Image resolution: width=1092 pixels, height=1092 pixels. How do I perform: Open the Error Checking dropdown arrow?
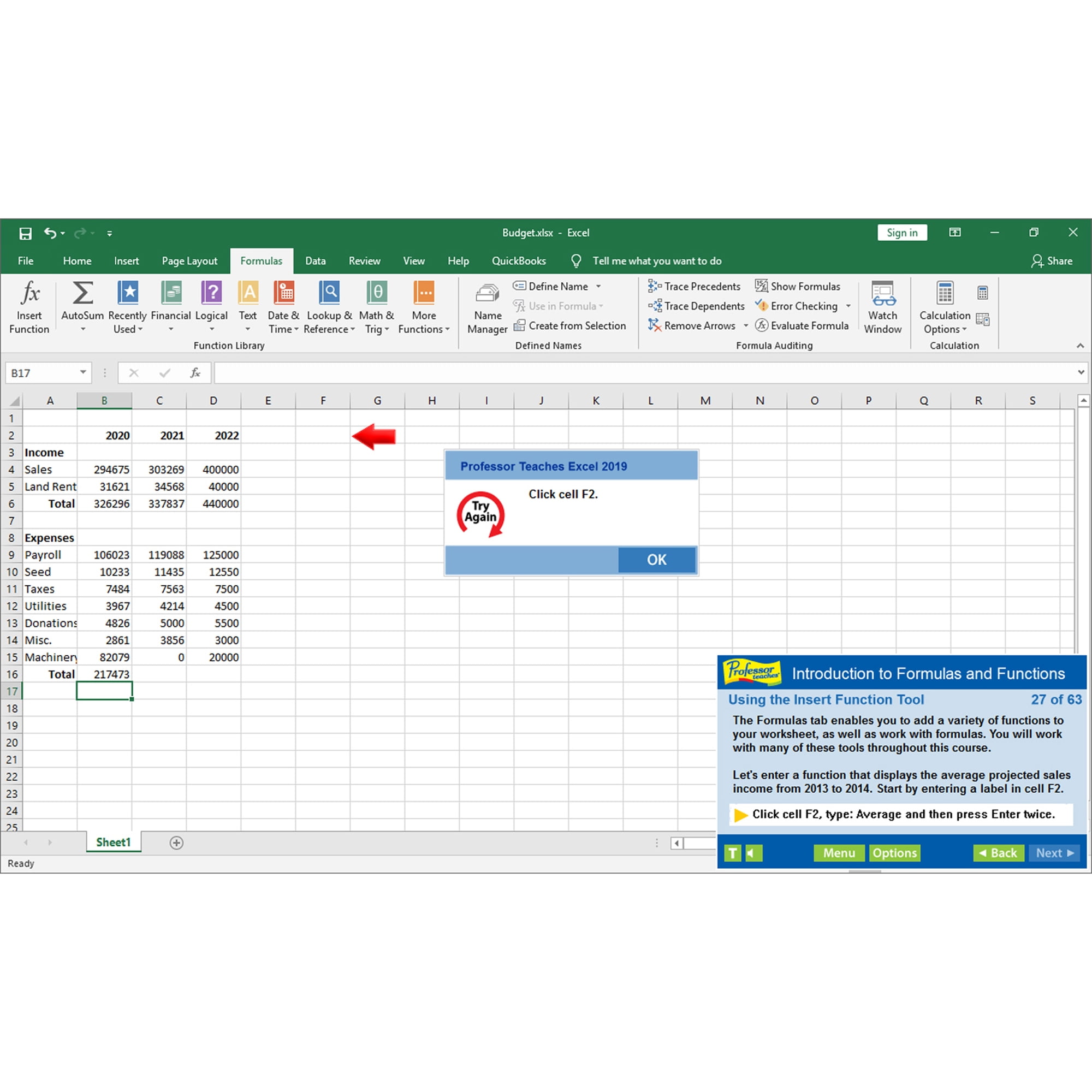pos(848,306)
